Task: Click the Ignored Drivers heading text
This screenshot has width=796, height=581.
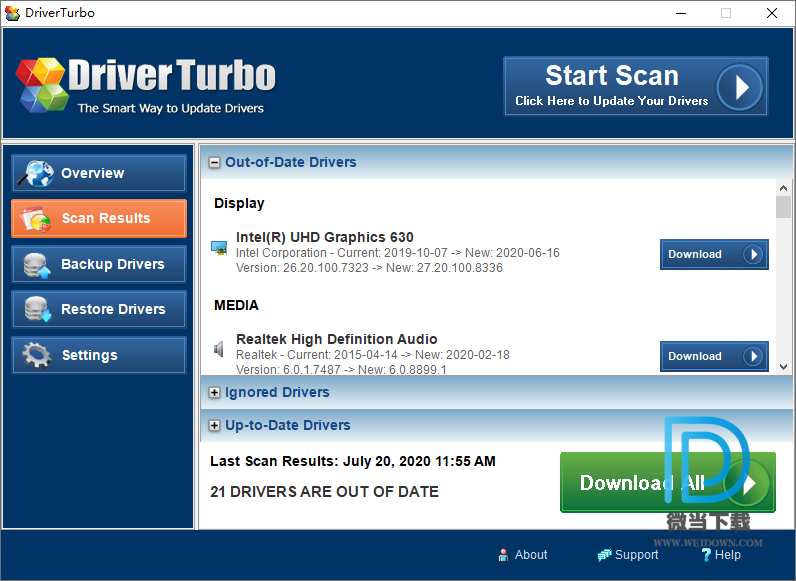Action: click(277, 393)
